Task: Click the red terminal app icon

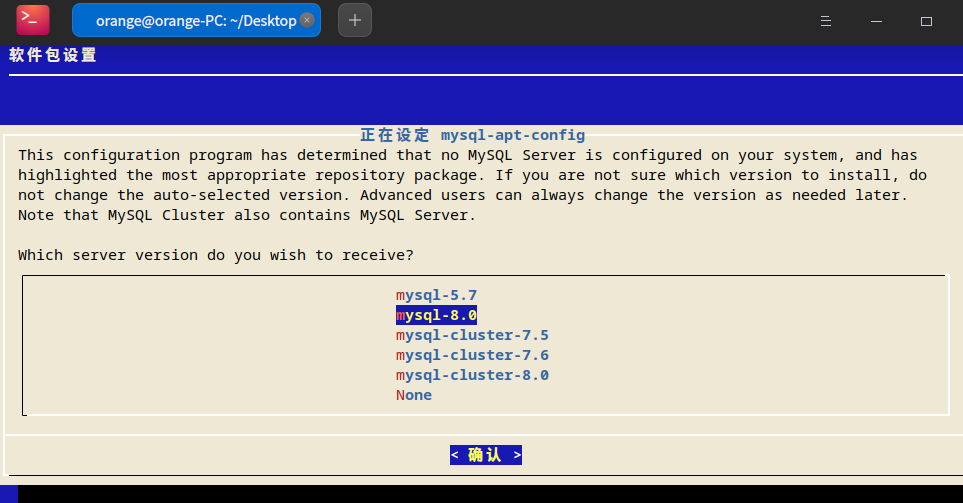Action: [x=33, y=20]
